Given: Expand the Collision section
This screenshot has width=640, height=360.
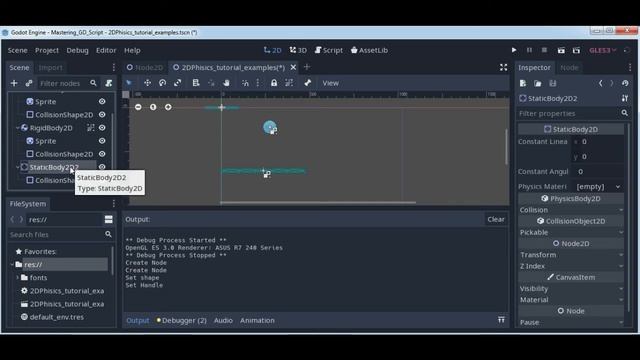Looking at the screenshot, I should click(x=571, y=210).
